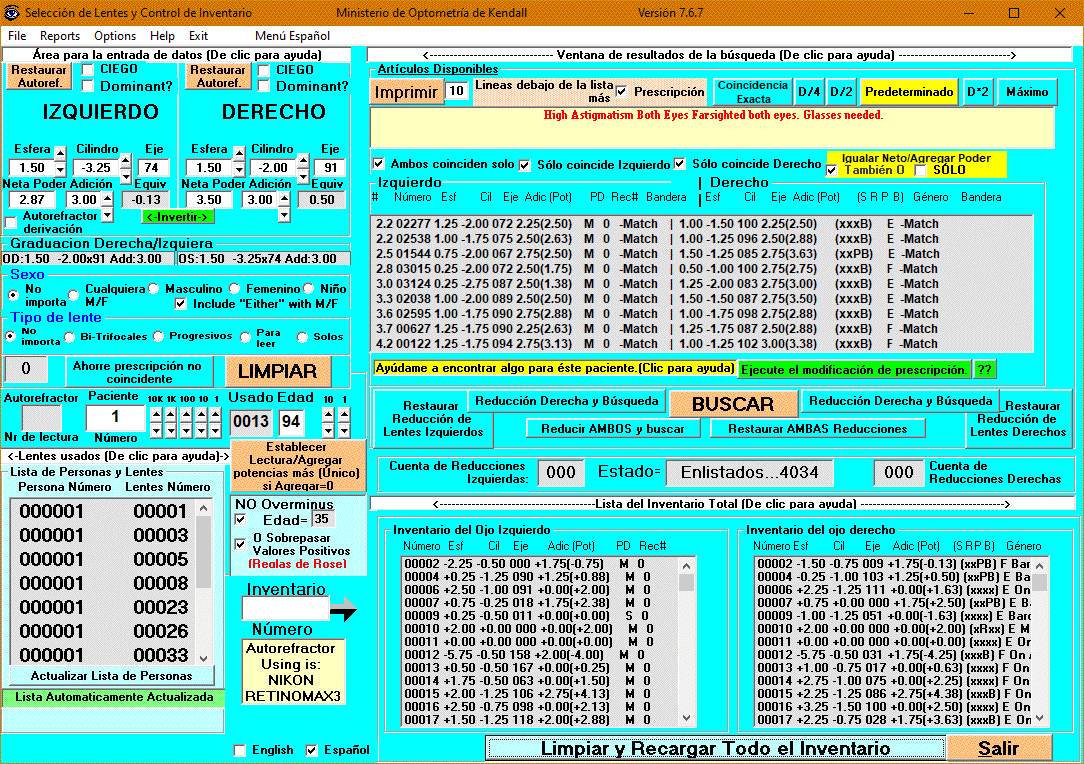Screen dimensions: 1084x764
Task: Increase right Esfera value with up arrow
Action: point(239,153)
